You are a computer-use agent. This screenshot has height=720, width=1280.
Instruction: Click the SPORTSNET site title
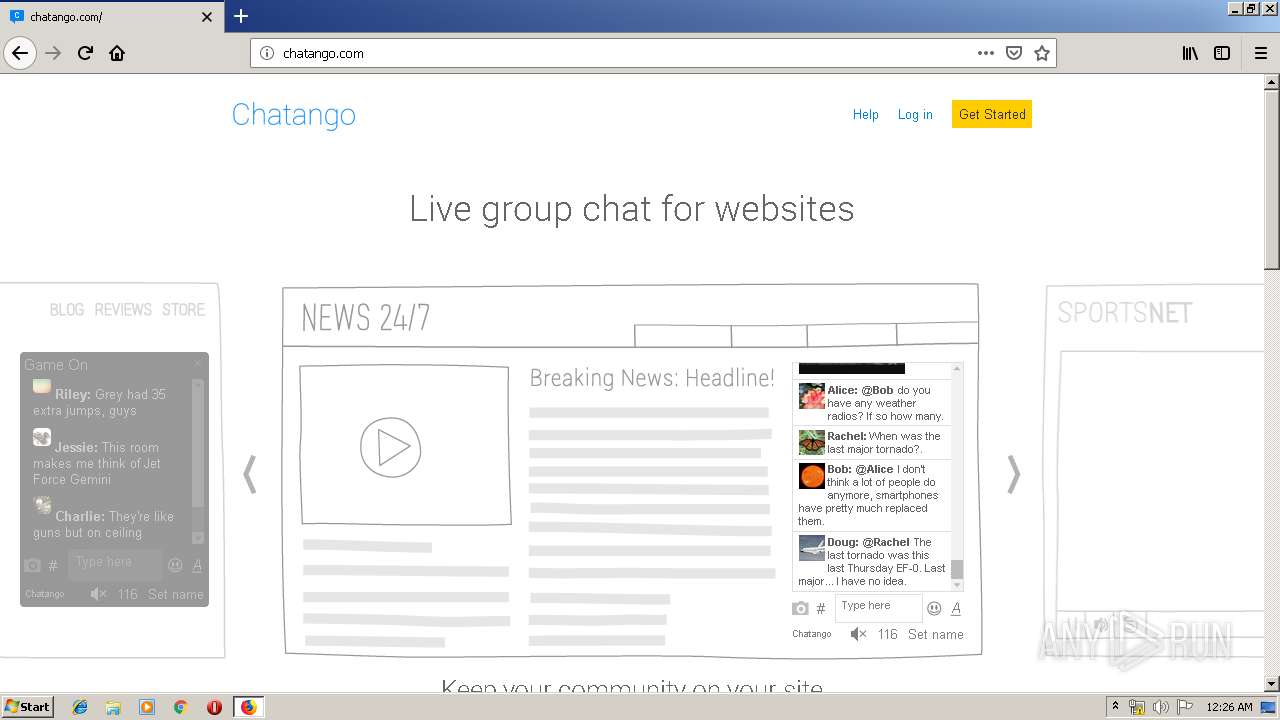[x=1125, y=313]
